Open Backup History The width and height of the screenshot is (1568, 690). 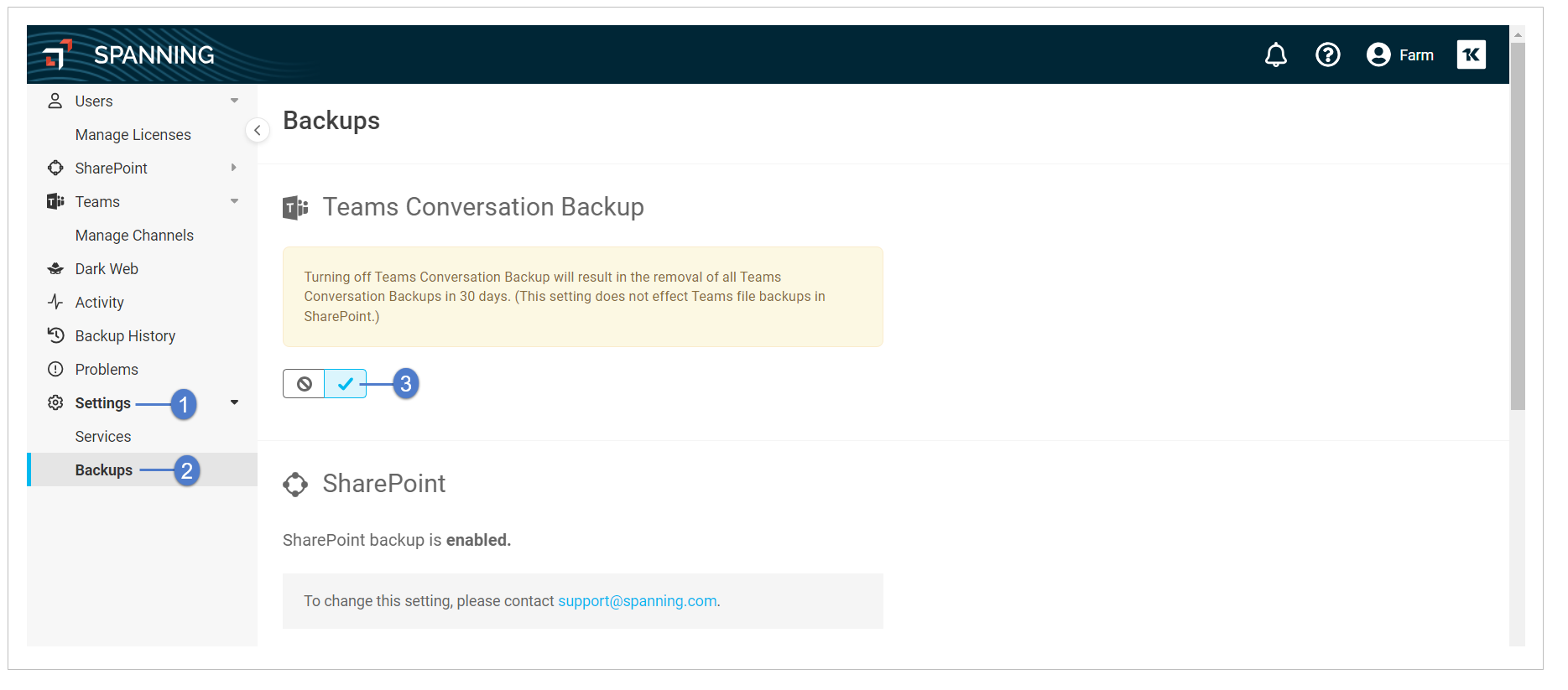click(x=125, y=335)
